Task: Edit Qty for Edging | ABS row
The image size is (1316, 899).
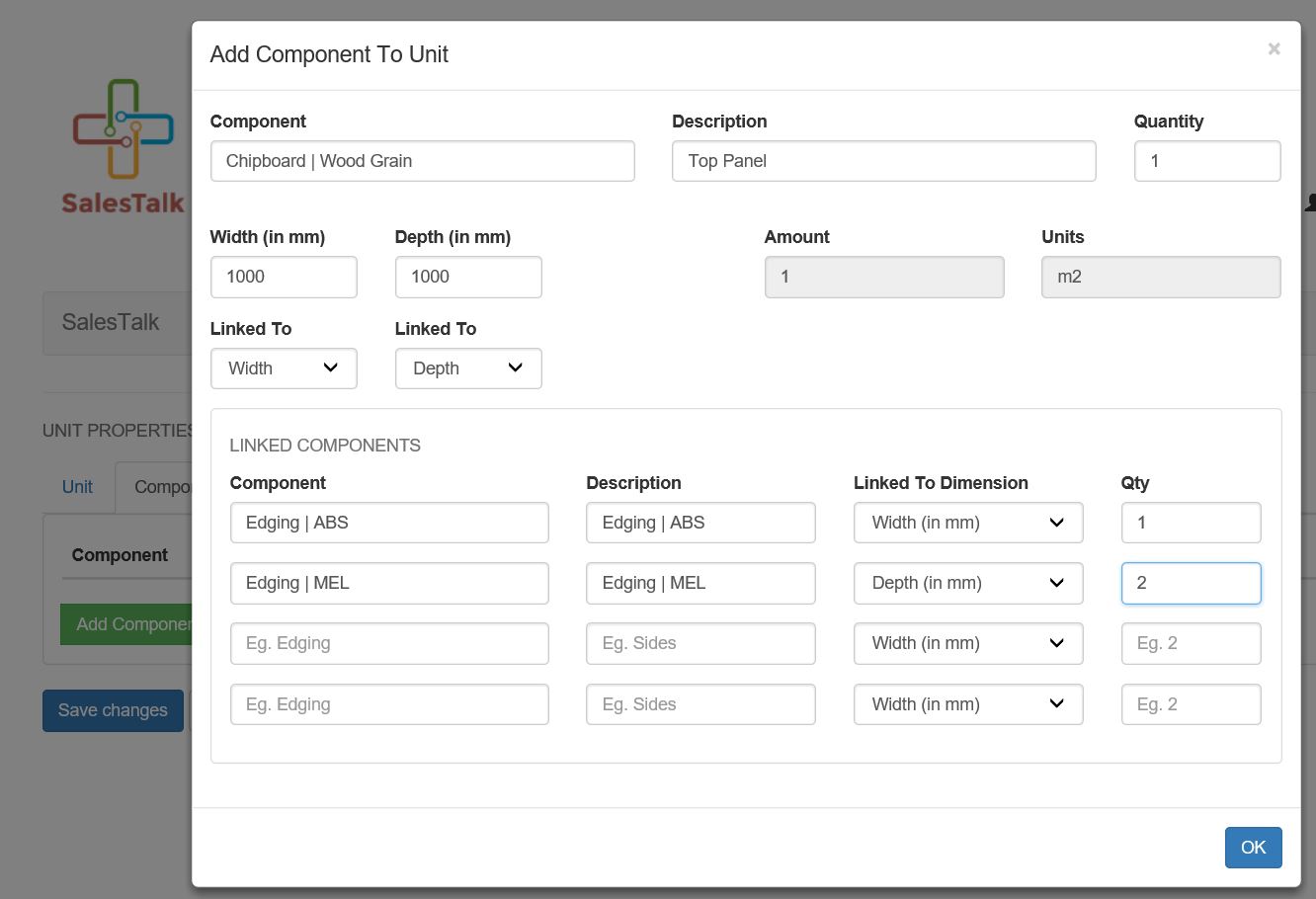Action: tap(1191, 523)
